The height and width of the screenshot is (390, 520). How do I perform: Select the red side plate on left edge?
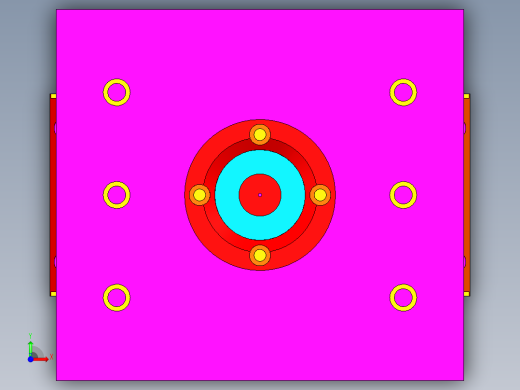(53, 195)
